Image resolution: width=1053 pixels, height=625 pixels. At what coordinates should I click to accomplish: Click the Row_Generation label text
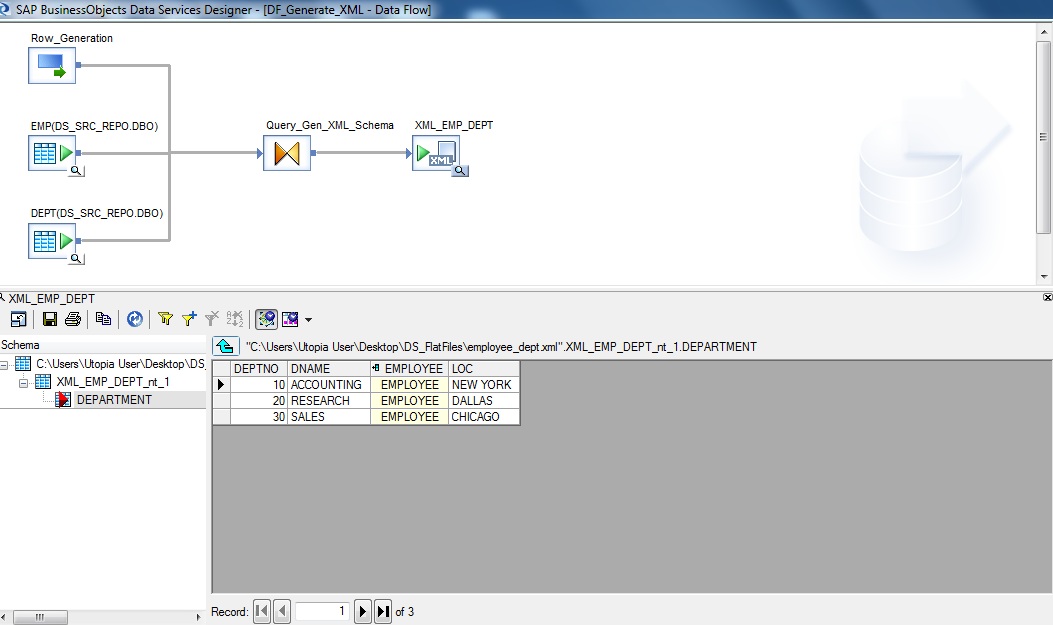pos(72,38)
